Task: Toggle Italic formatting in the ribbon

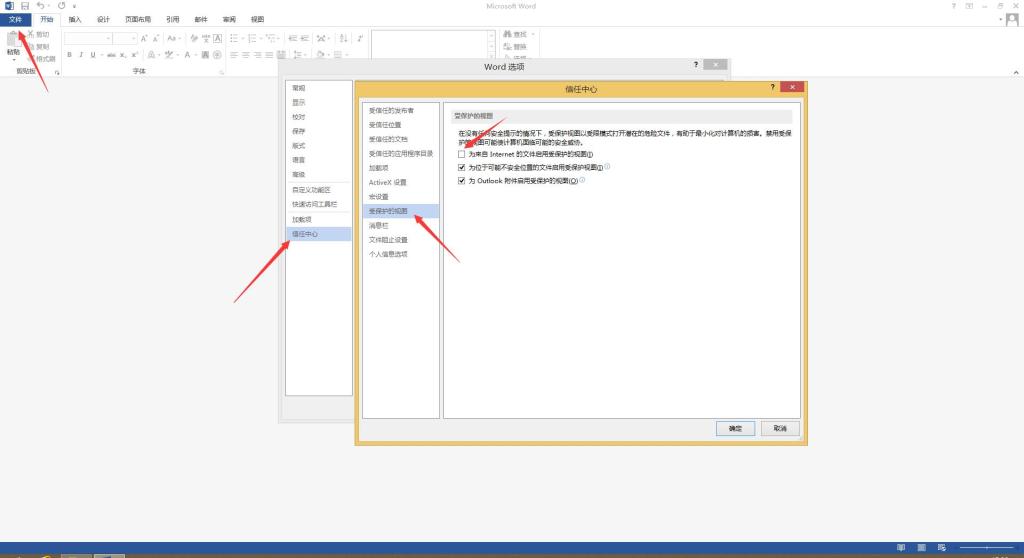Action: (81, 55)
